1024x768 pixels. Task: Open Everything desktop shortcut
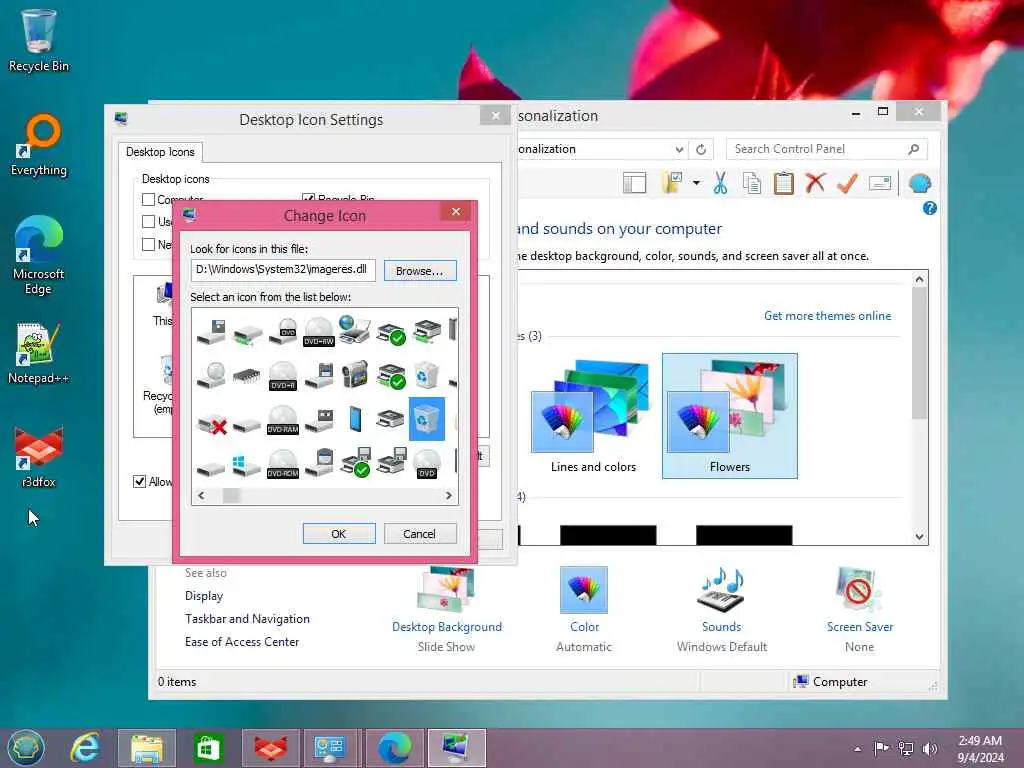point(39,145)
